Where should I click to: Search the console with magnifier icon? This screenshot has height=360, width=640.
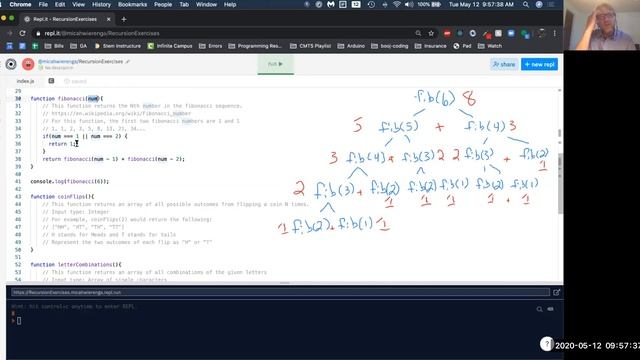(x=539, y=309)
